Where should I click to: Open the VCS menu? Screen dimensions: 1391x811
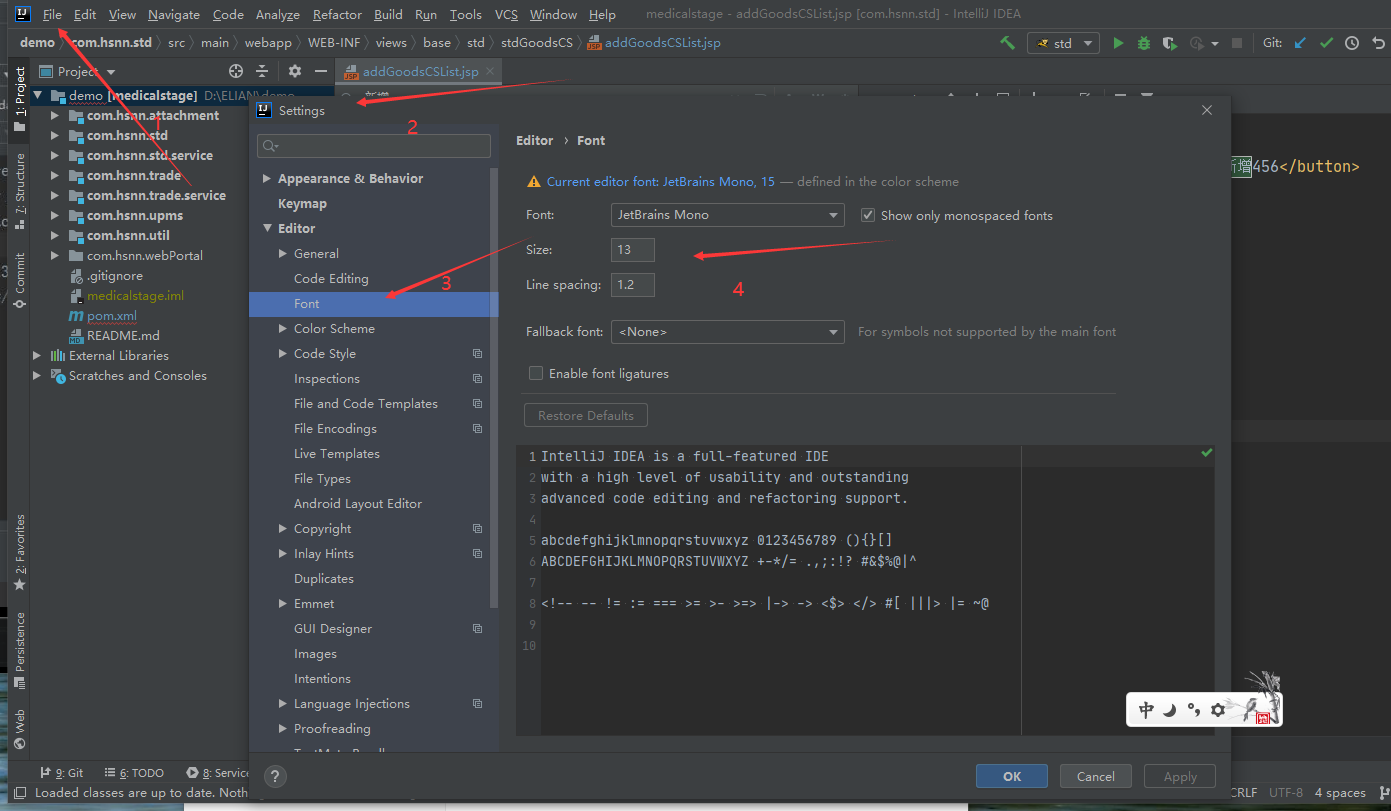506,14
